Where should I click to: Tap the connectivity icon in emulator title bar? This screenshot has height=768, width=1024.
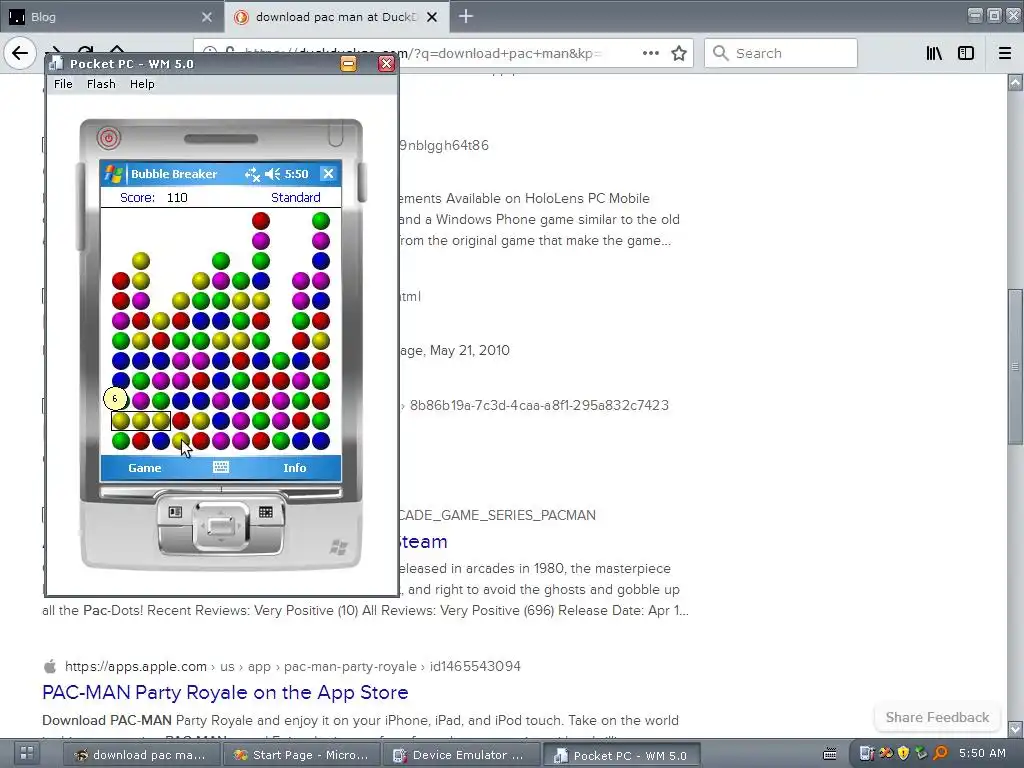point(252,174)
